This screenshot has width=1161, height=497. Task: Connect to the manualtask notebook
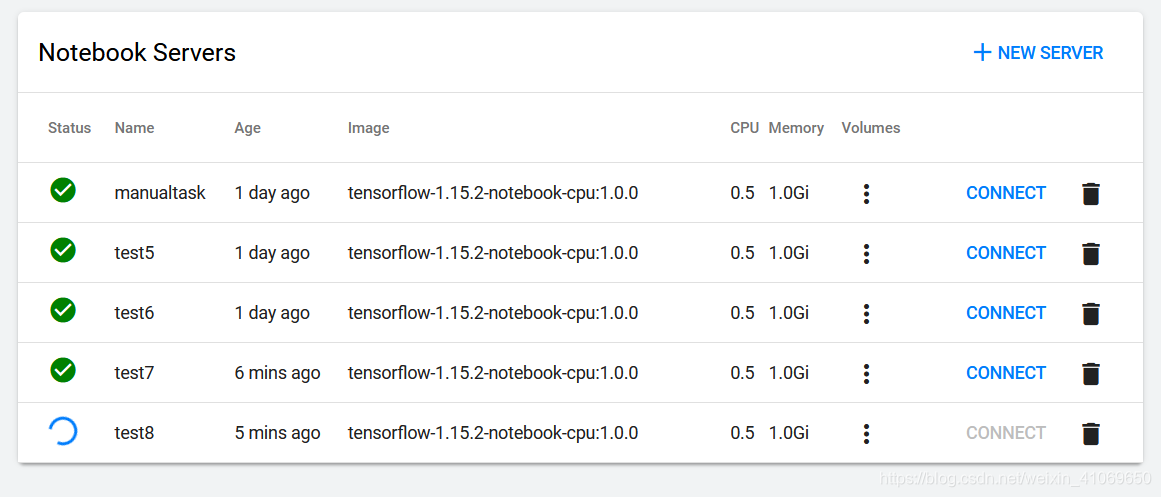tap(1006, 193)
